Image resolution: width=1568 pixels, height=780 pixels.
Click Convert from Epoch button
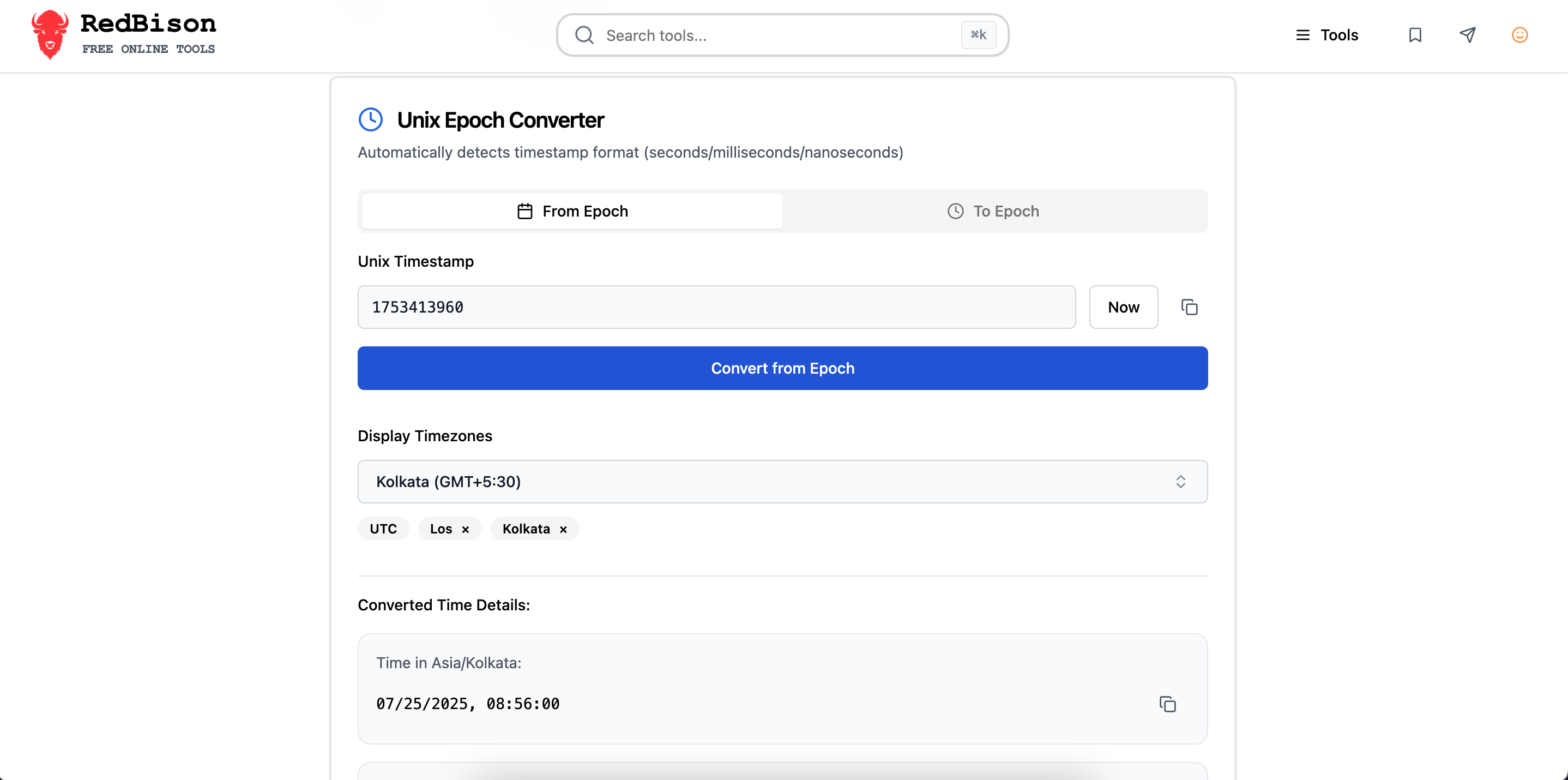(783, 368)
